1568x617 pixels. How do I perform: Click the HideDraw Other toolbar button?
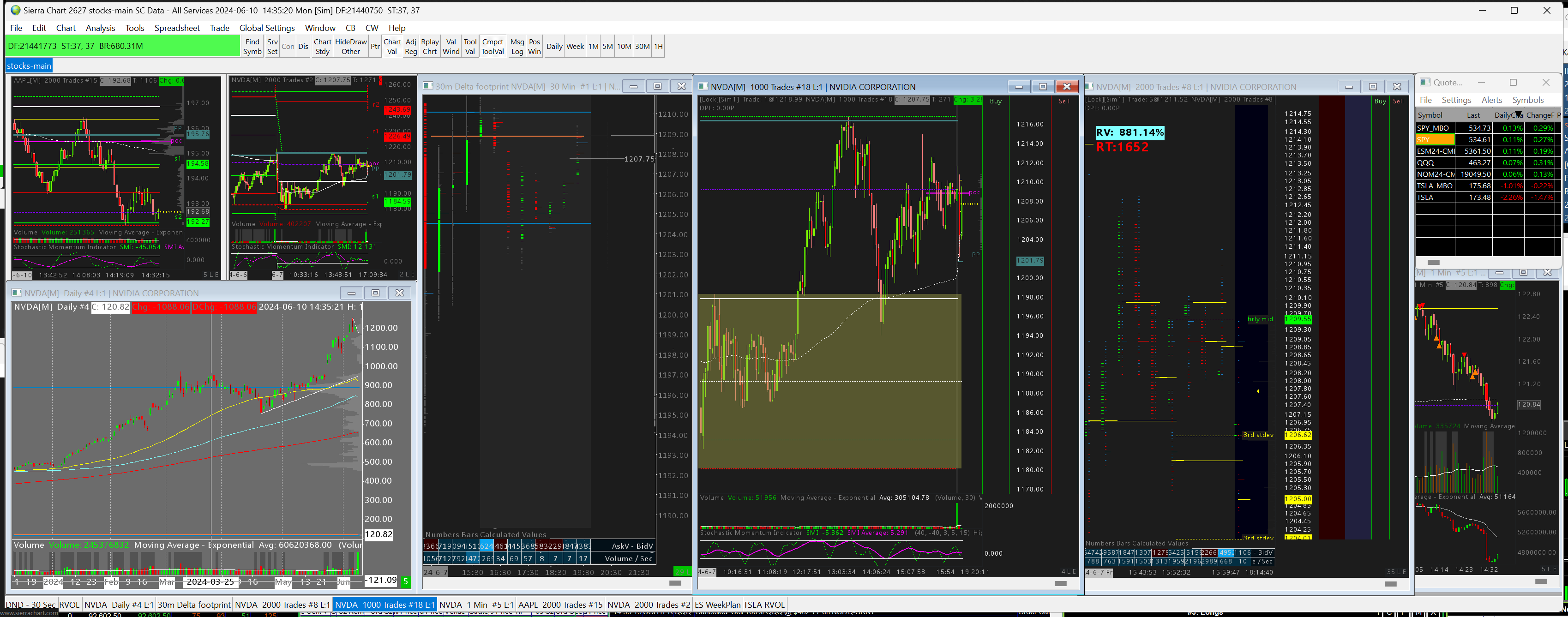[x=351, y=46]
